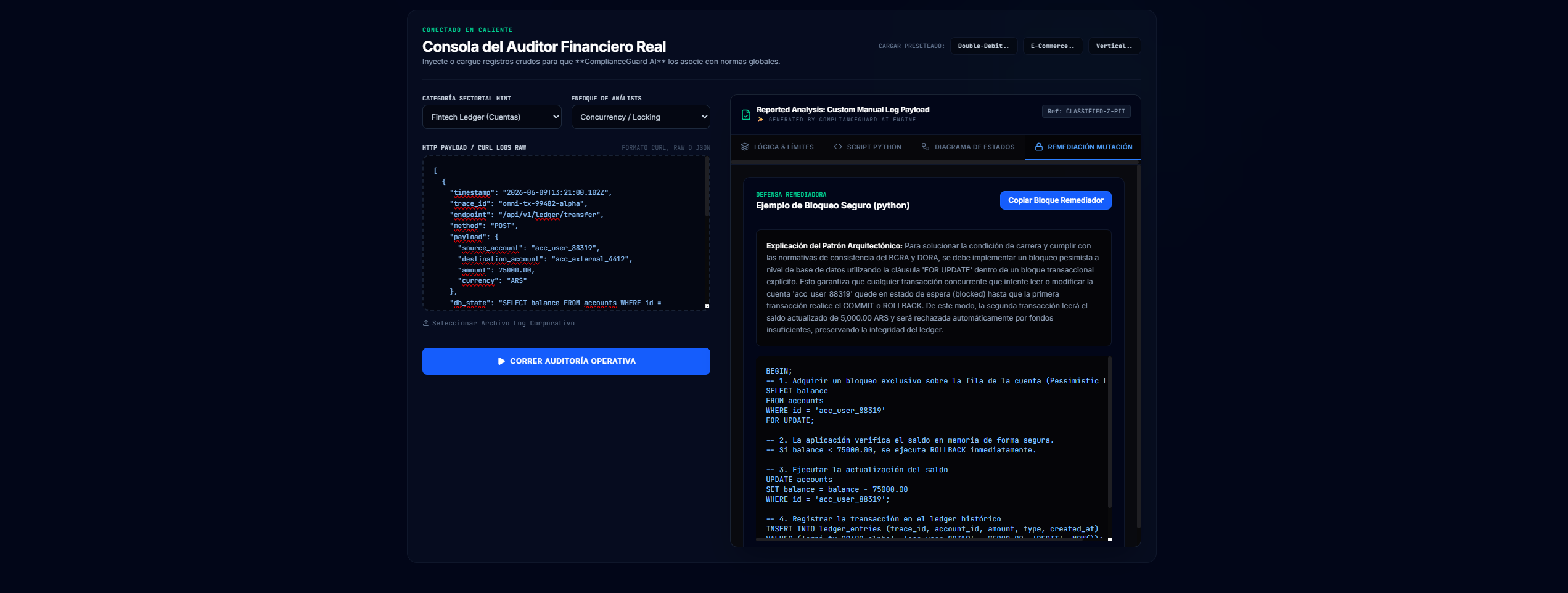
Task: Load the E-Commerce preset
Action: coord(1053,46)
